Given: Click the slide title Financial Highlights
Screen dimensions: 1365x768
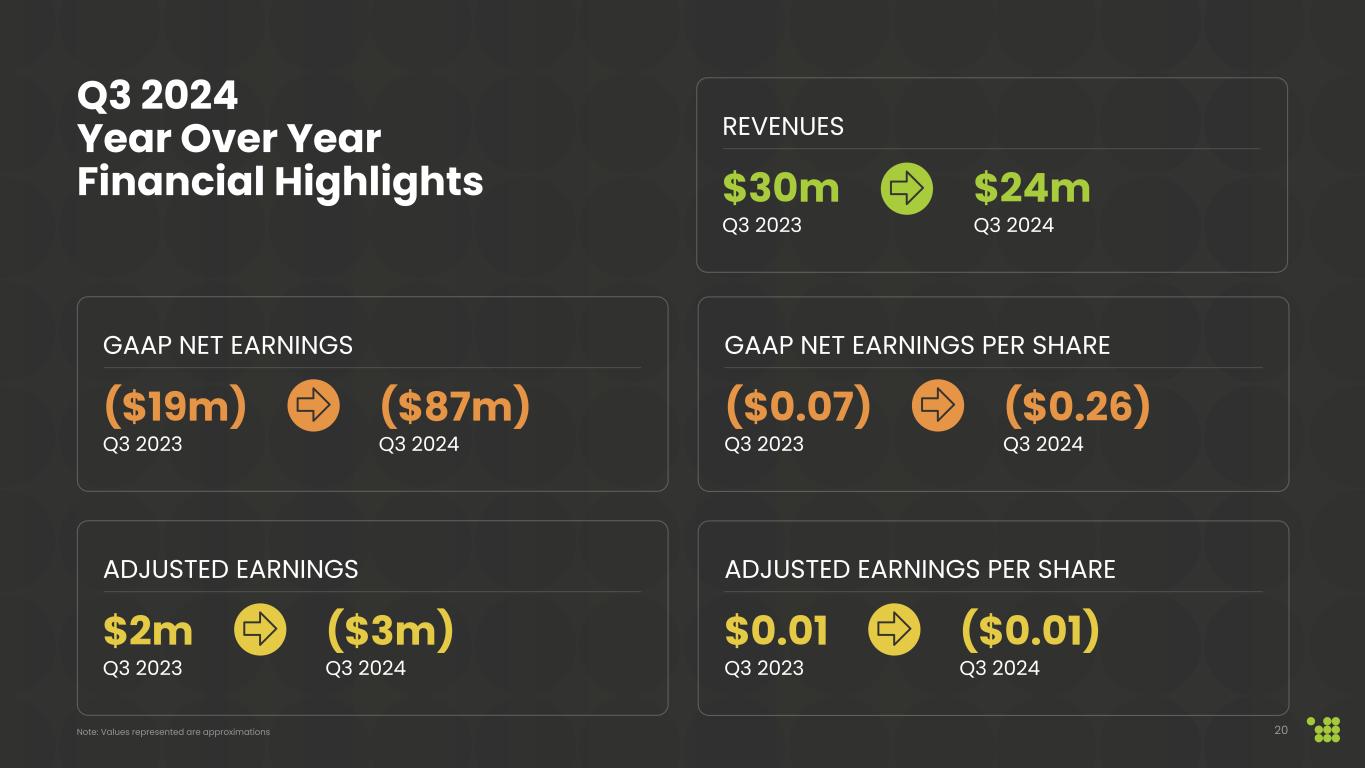Looking at the screenshot, I should [280, 182].
